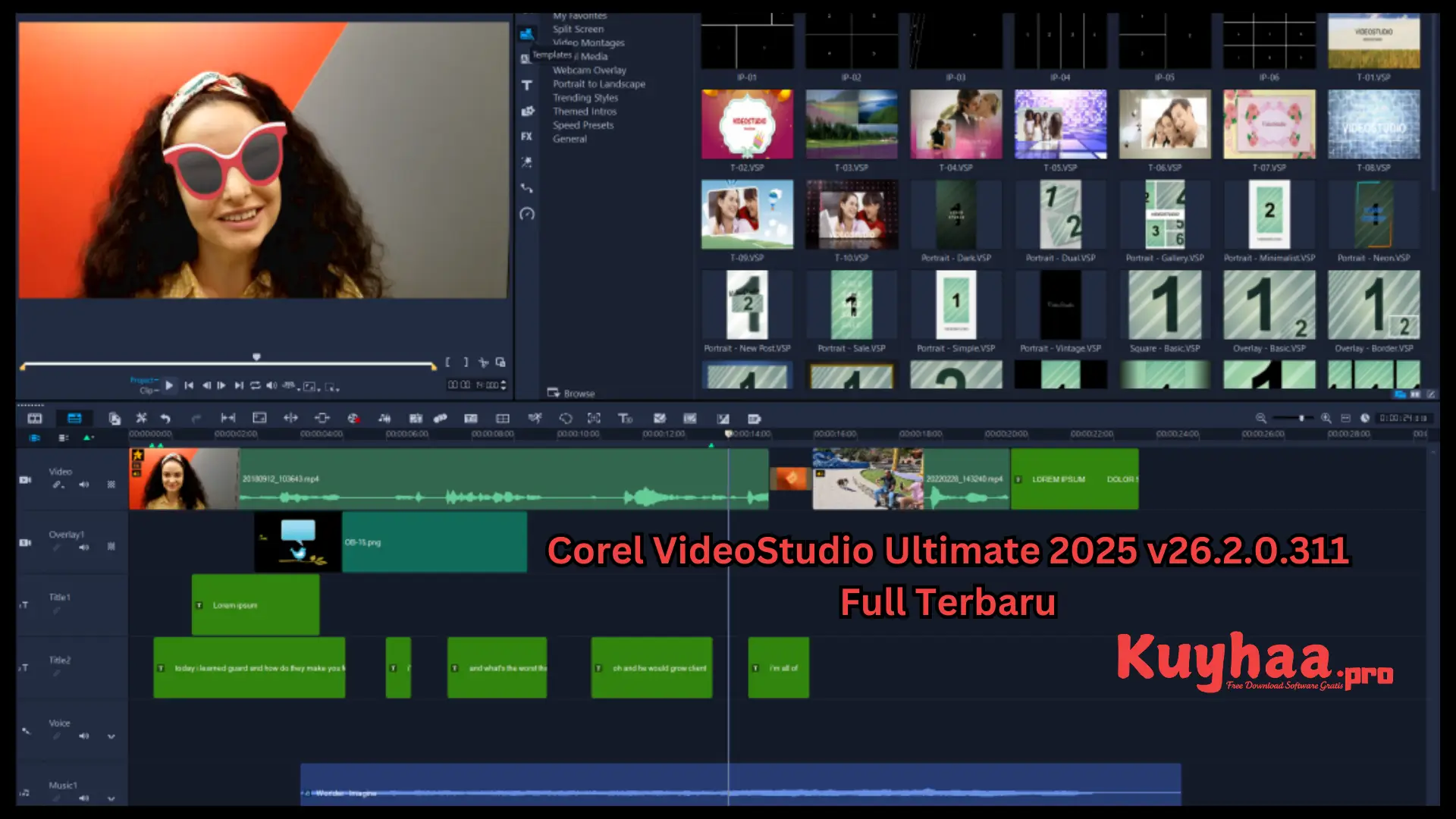Click the Record/Capture option icon with red dot
This screenshot has height=819, width=1456.
click(353, 419)
